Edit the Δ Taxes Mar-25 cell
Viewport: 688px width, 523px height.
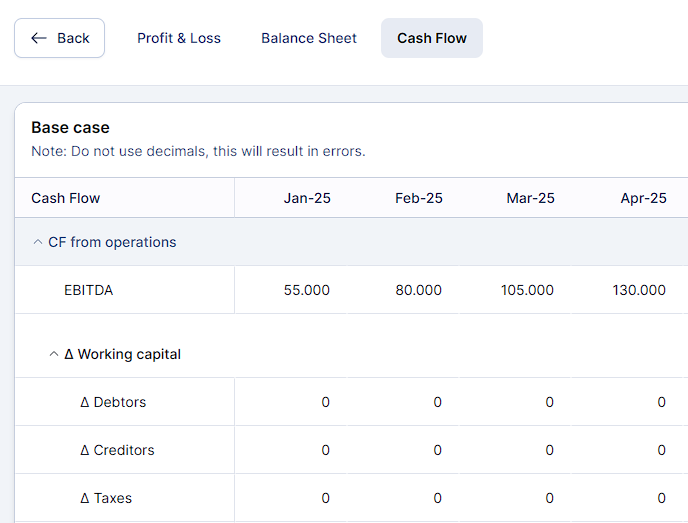pyautogui.click(x=515, y=498)
